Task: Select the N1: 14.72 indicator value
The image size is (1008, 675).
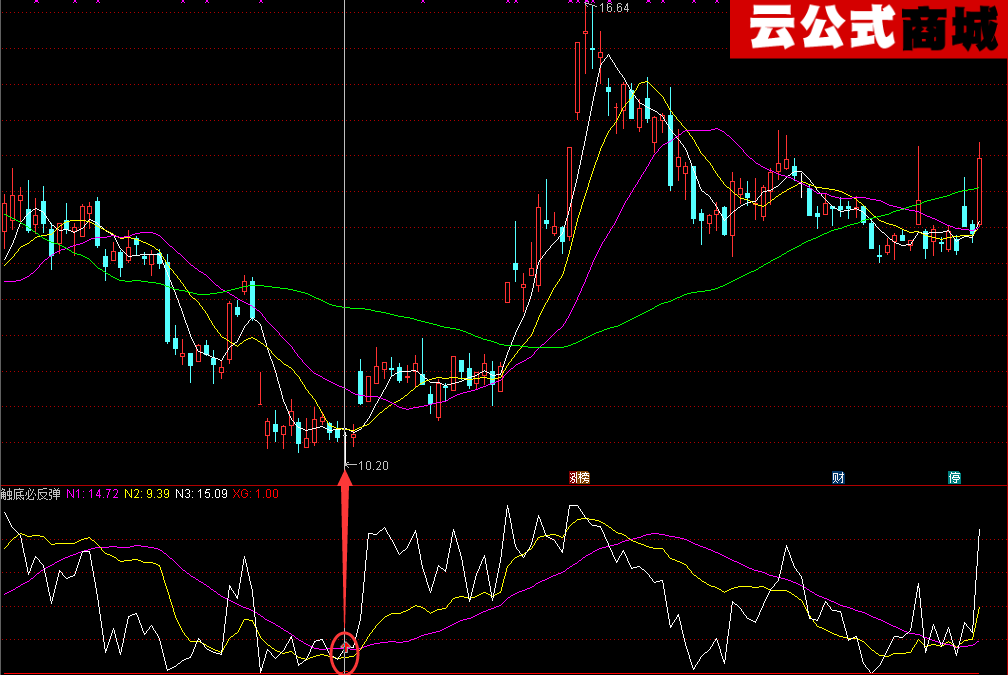Action: click(x=93, y=494)
